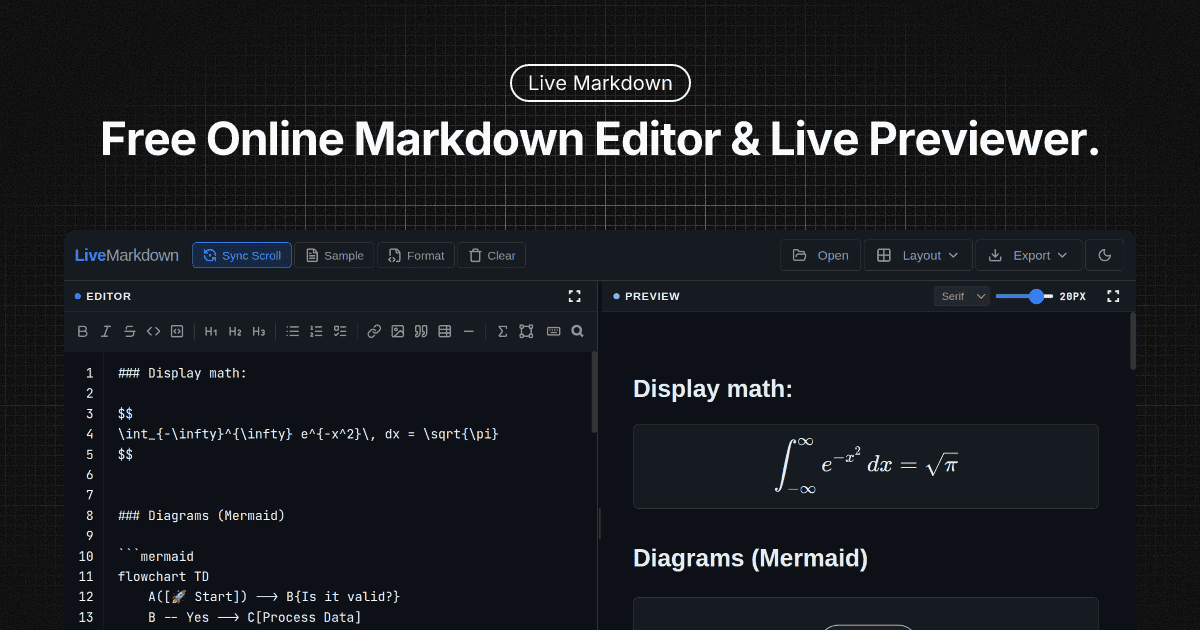Click the Format button

416,255
